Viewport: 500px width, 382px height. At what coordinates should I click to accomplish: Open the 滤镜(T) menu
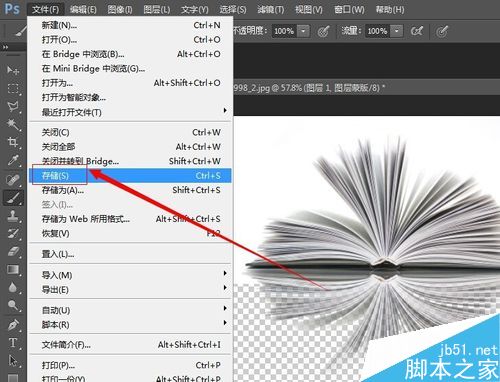click(x=271, y=9)
